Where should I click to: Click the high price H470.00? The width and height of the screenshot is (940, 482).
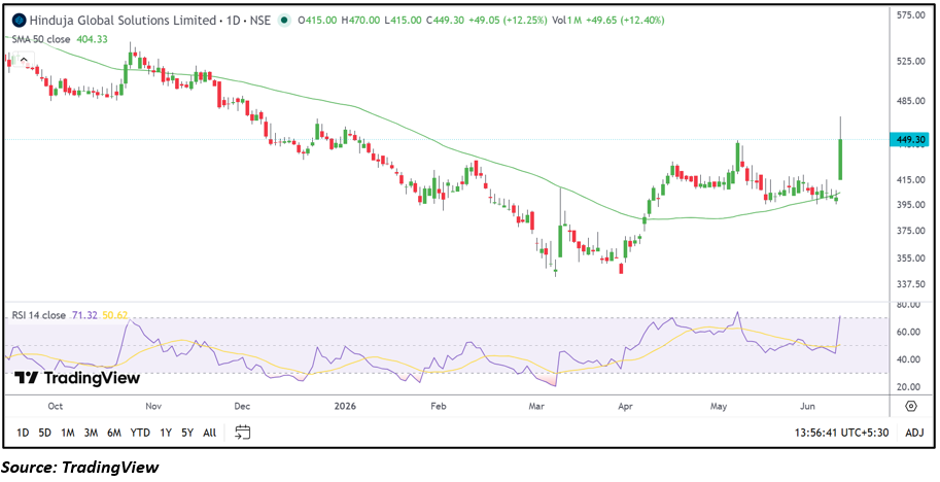[360, 20]
